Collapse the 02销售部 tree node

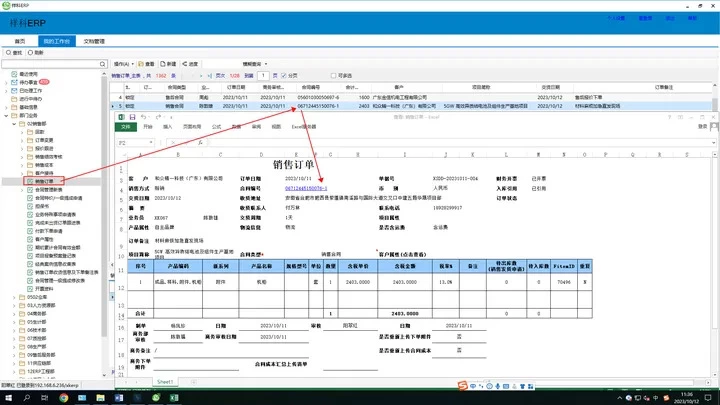point(15,124)
